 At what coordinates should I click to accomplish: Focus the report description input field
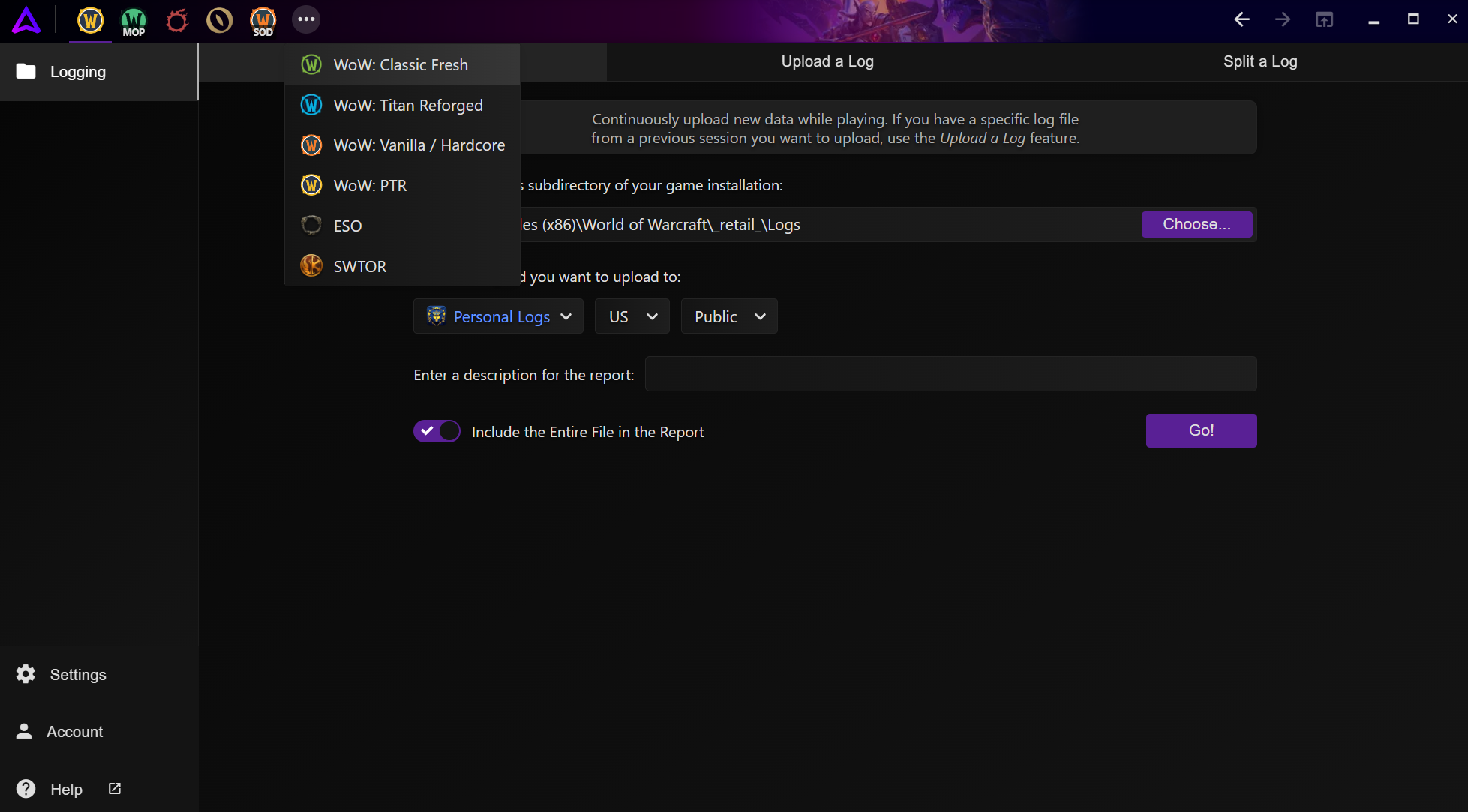pos(950,374)
